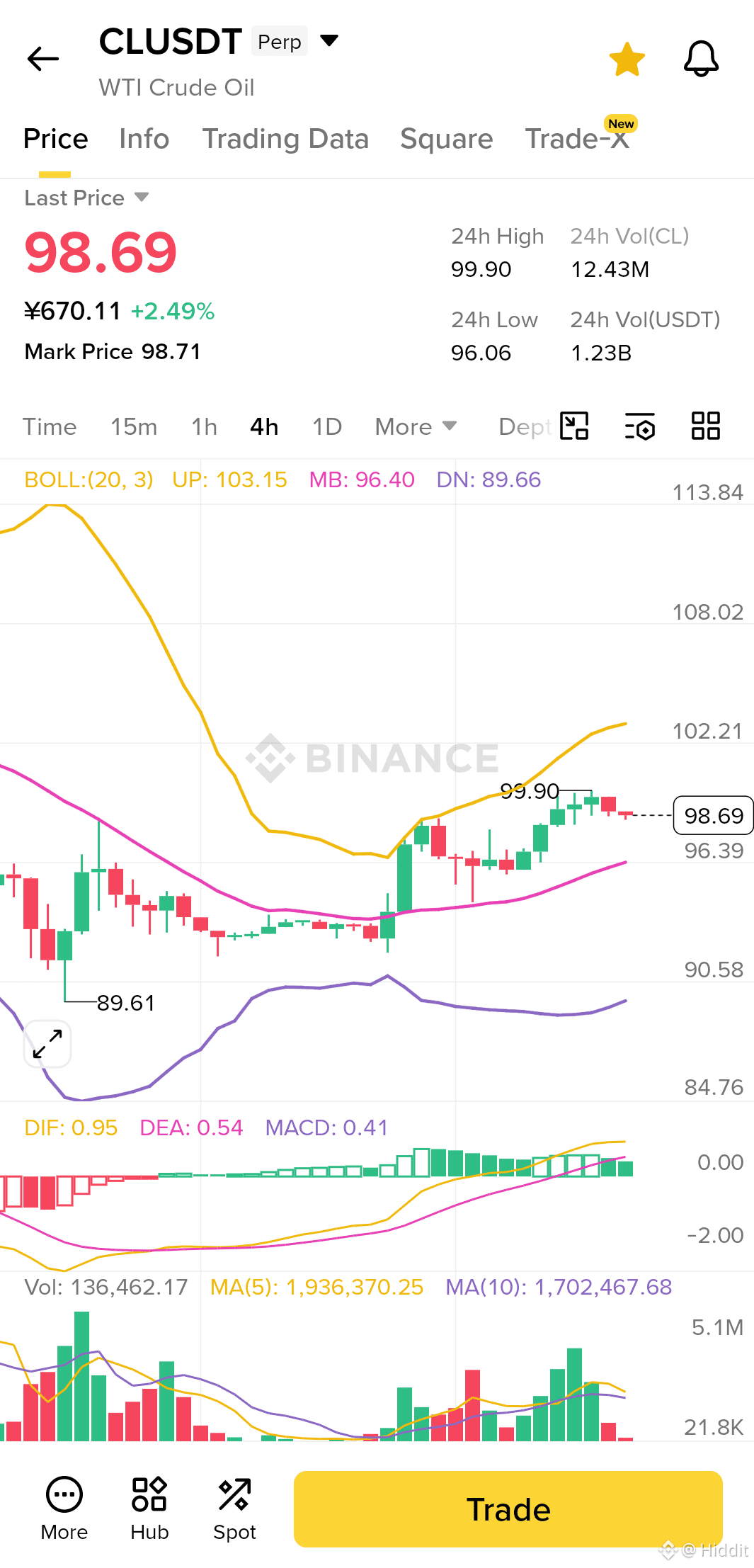Viewport: 754px width, 1568px height.
Task: Tap the 99.90 high marker on chart
Action: click(530, 791)
